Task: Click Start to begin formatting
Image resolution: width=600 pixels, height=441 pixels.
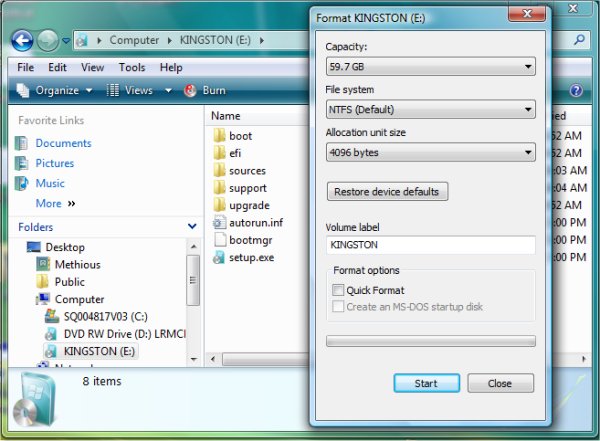Action: pyautogui.click(x=427, y=383)
